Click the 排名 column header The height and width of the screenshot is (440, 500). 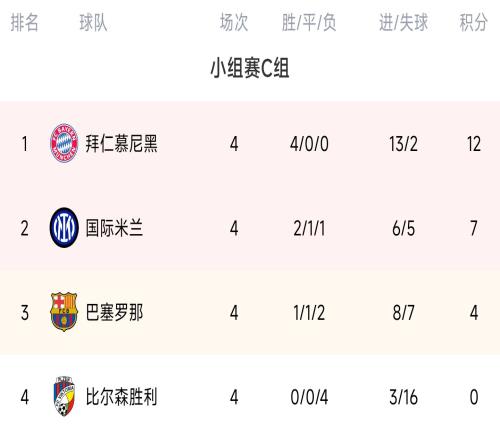(24, 23)
